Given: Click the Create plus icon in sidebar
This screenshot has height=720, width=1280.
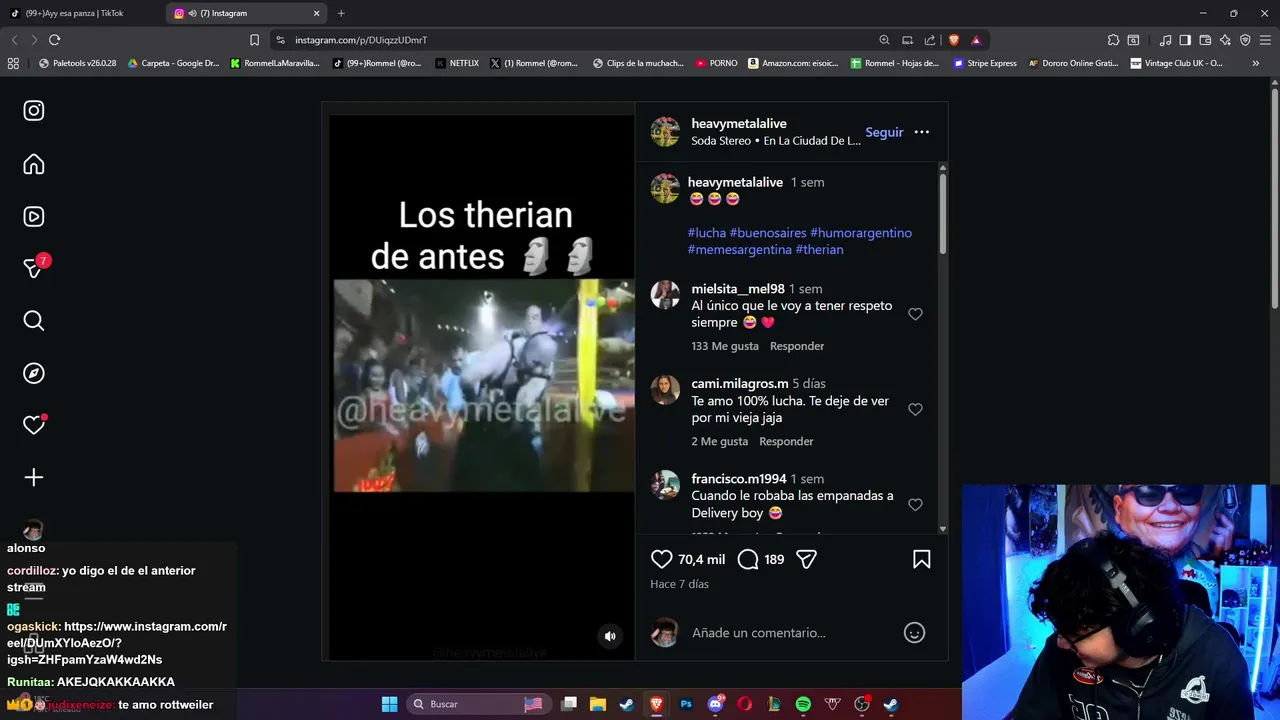Looking at the screenshot, I should [34, 478].
